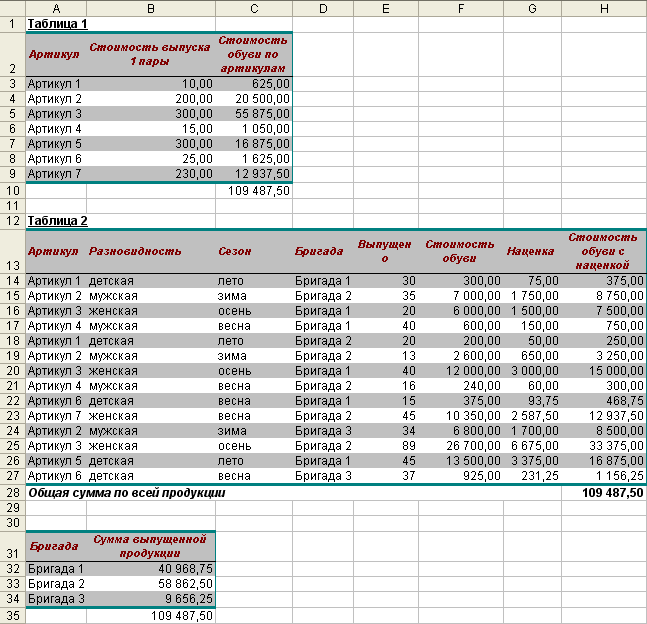Select the cell with value 375,00 in row 14
The height and width of the screenshot is (624, 647).
click(x=604, y=281)
